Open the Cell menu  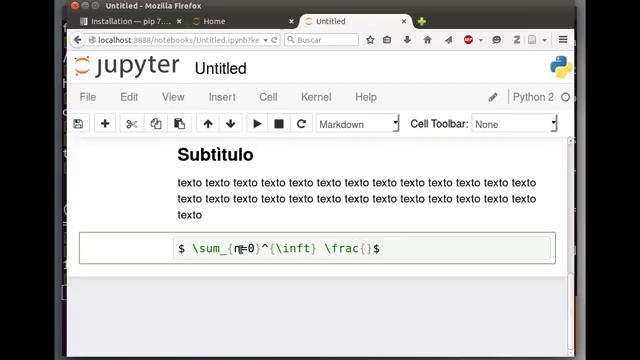click(x=268, y=97)
